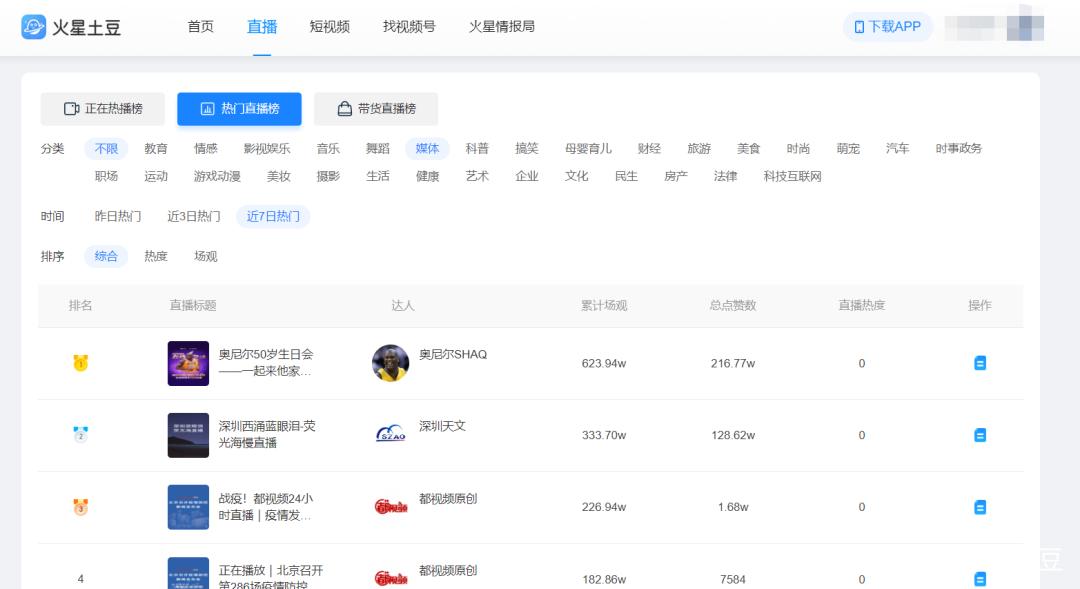
Task: Click 128.62w total likes value
Action: (733, 435)
